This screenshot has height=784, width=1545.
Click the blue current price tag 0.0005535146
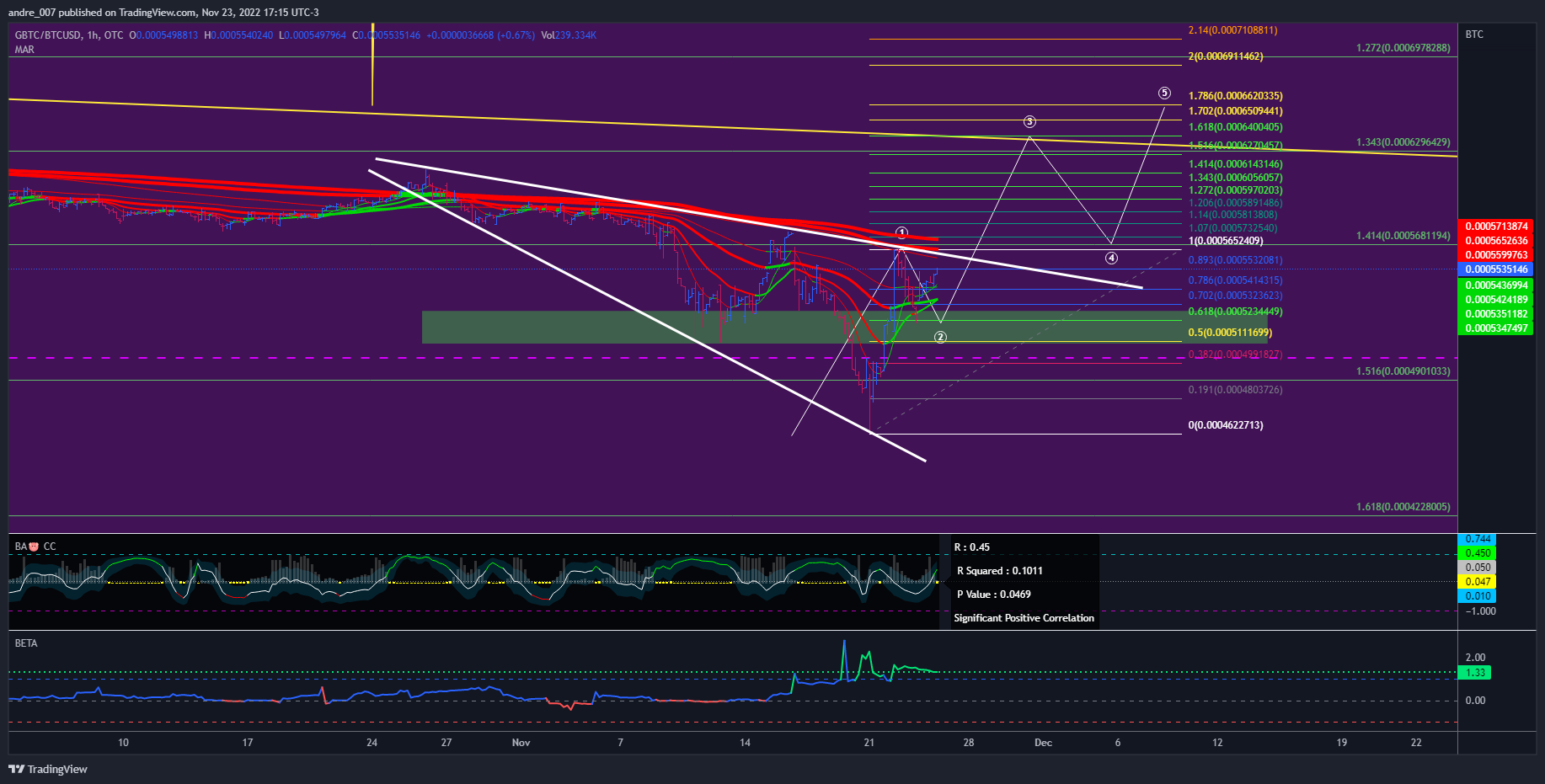pyautogui.click(x=1495, y=269)
